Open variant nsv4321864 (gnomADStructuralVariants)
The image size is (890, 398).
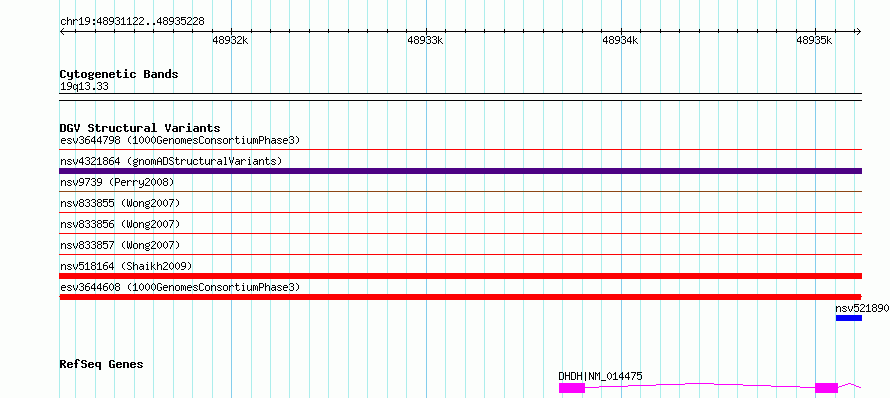[171, 161]
